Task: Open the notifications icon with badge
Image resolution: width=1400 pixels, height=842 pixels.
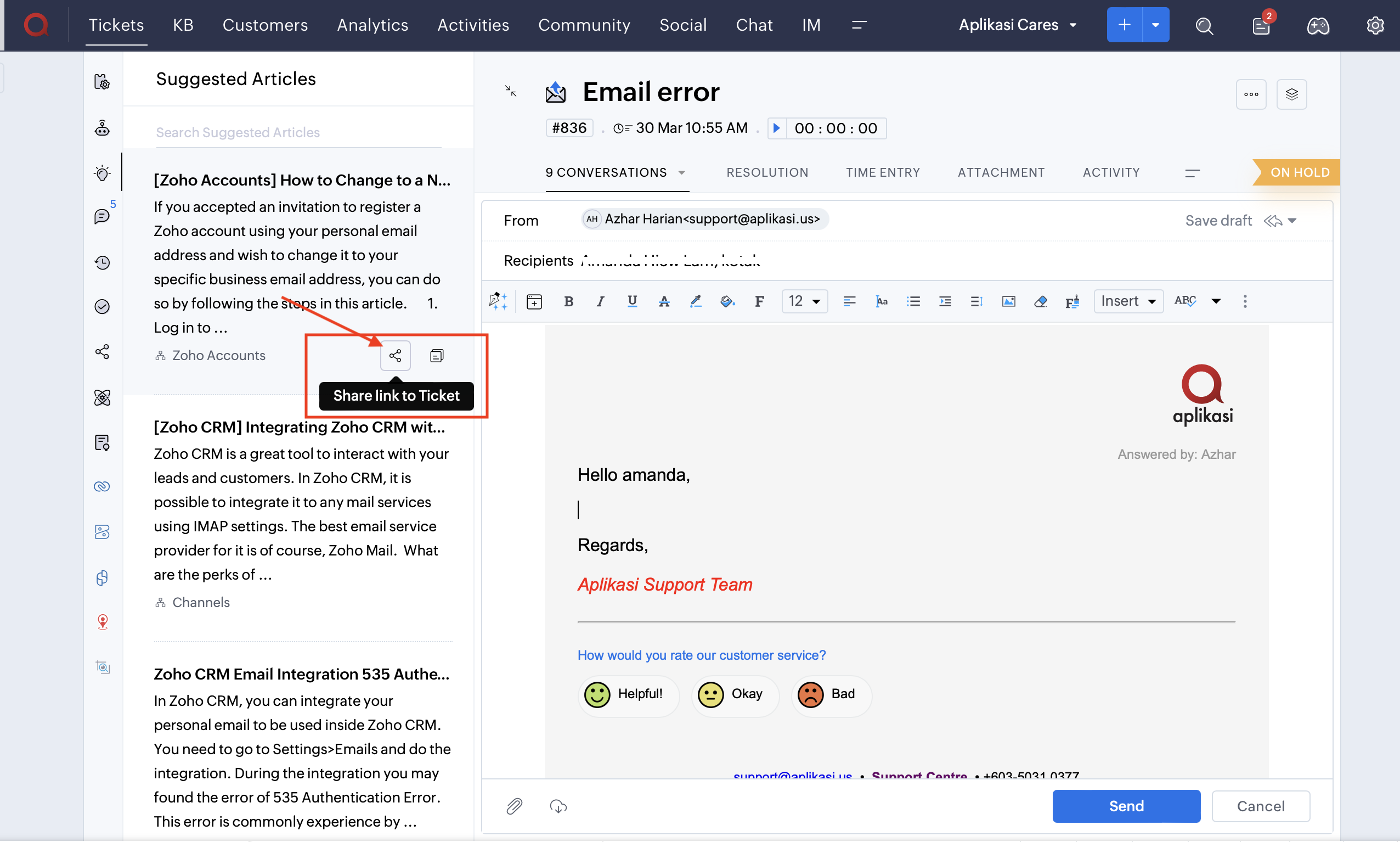Action: pyautogui.click(x=1261, y=26)
